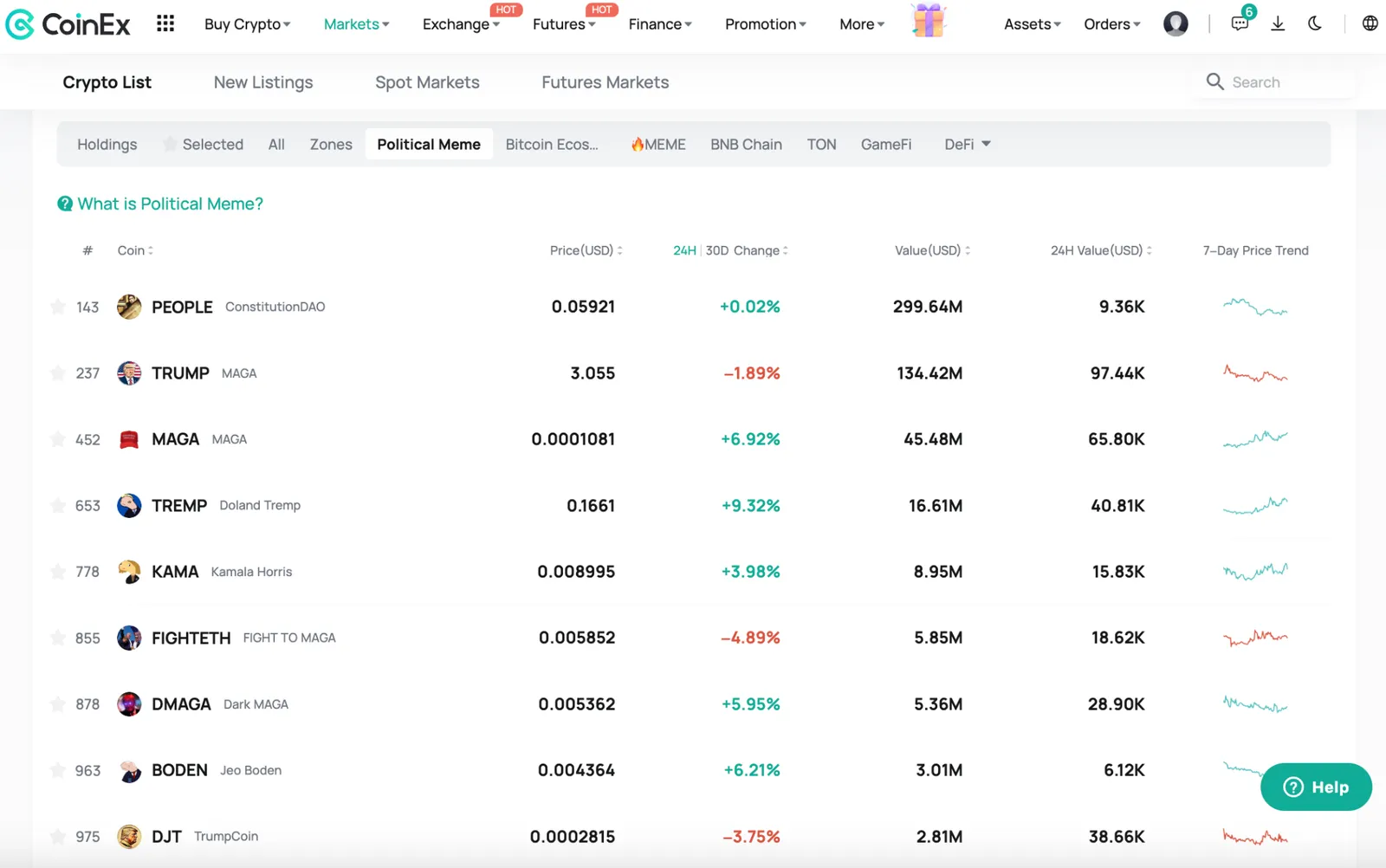Favorite KAMA with its star

58,572
